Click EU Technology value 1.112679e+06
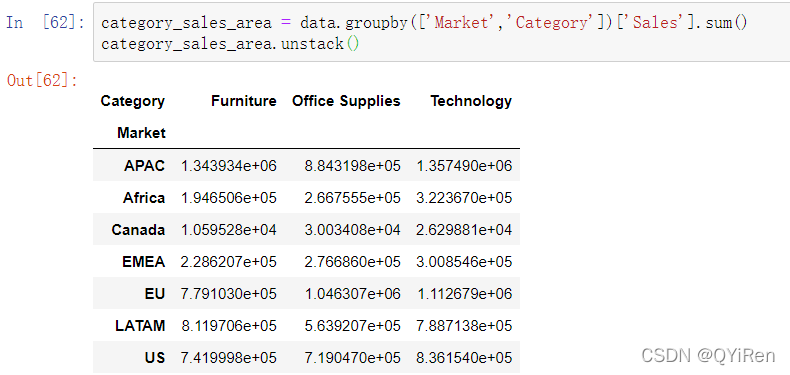This screenshot has width=790, height=375. 465,294
